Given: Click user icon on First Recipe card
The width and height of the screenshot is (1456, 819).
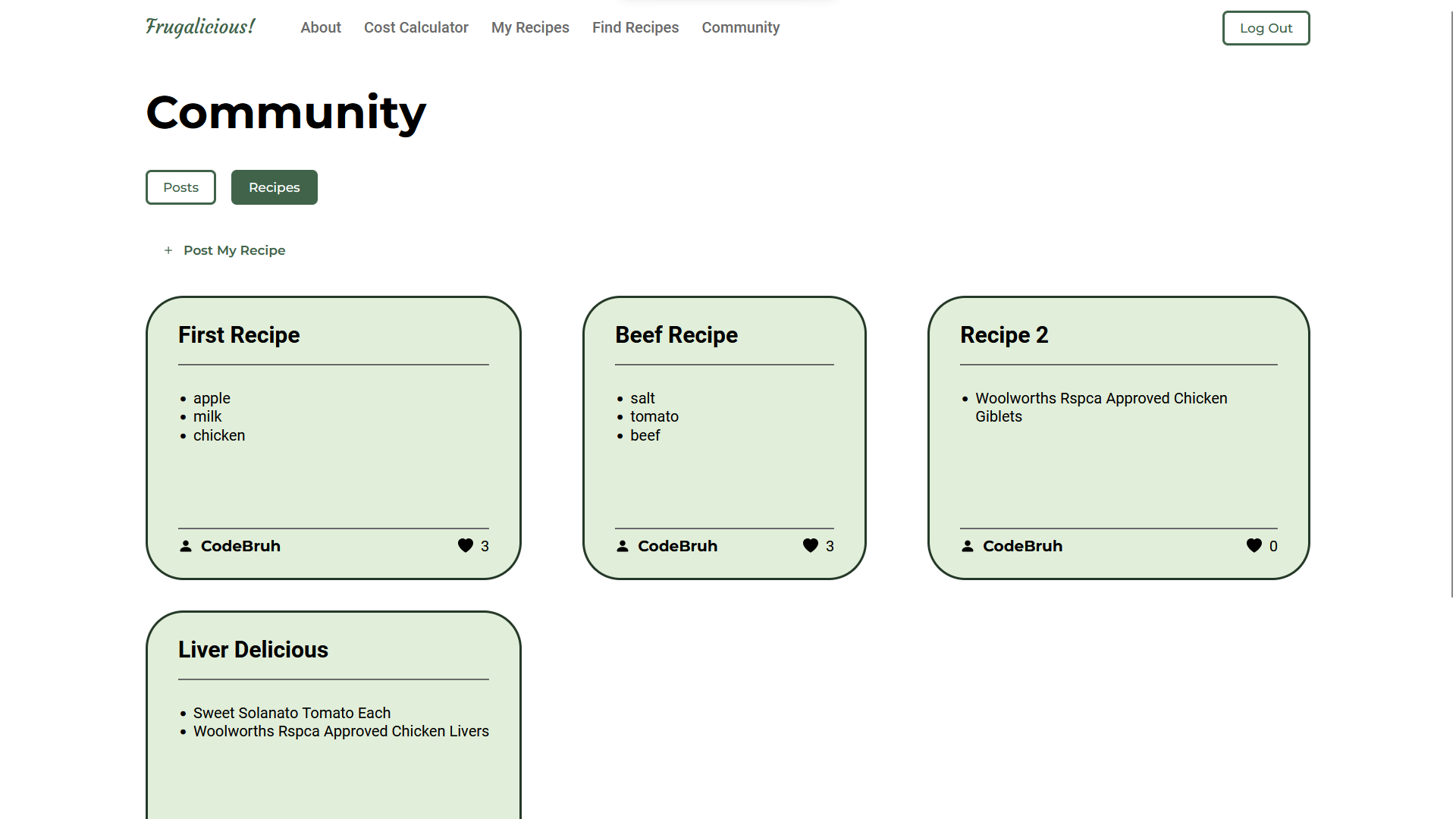Looking at the screenshot, I should (186, 546).
